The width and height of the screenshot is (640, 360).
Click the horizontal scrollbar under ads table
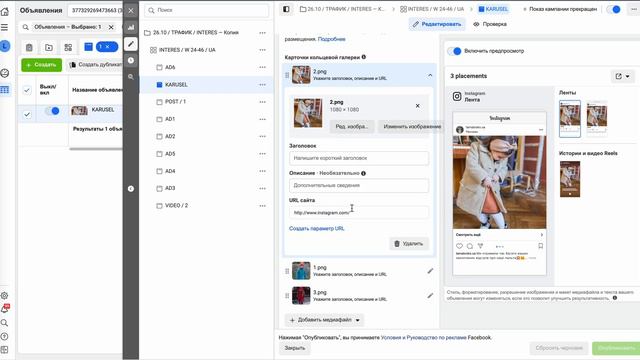[x=96, y=149]
